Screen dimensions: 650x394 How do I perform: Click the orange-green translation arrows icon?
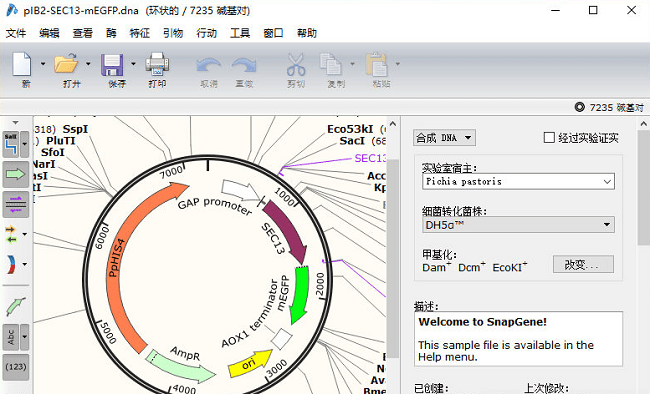(x=11, y=234)
